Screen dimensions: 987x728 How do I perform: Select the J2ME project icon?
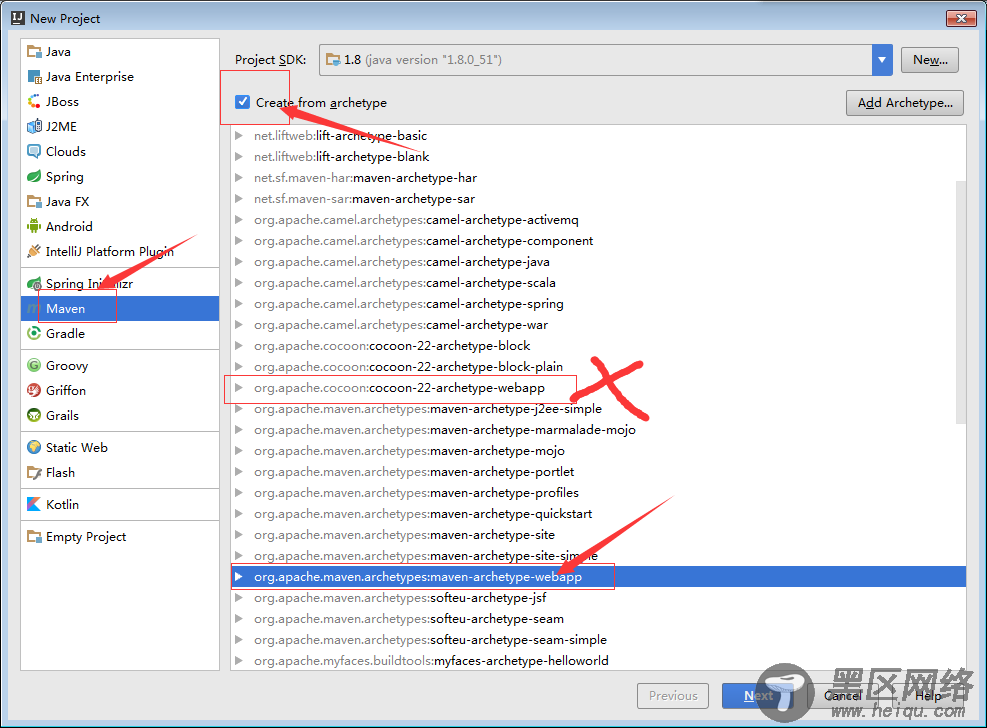(34, 126)
